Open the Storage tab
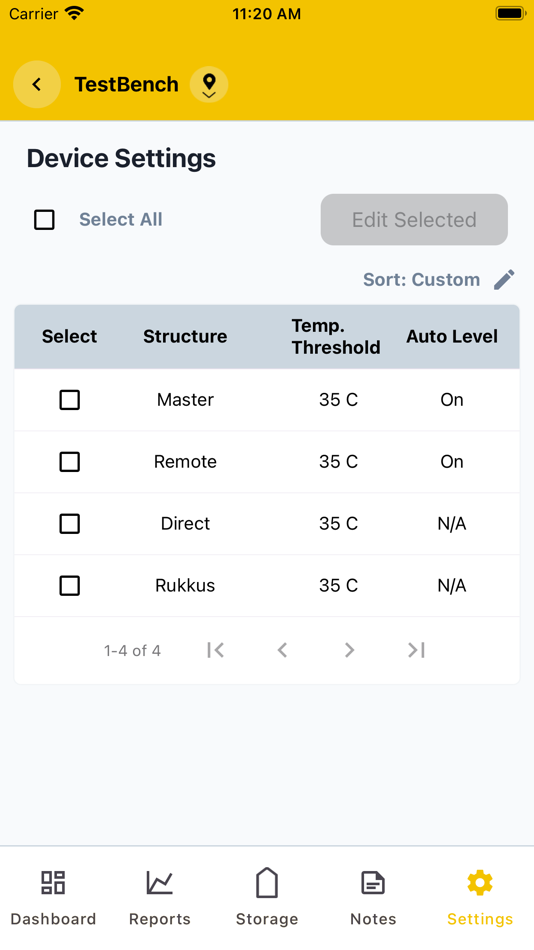This screenshot has width=534, height=950. 267,897
